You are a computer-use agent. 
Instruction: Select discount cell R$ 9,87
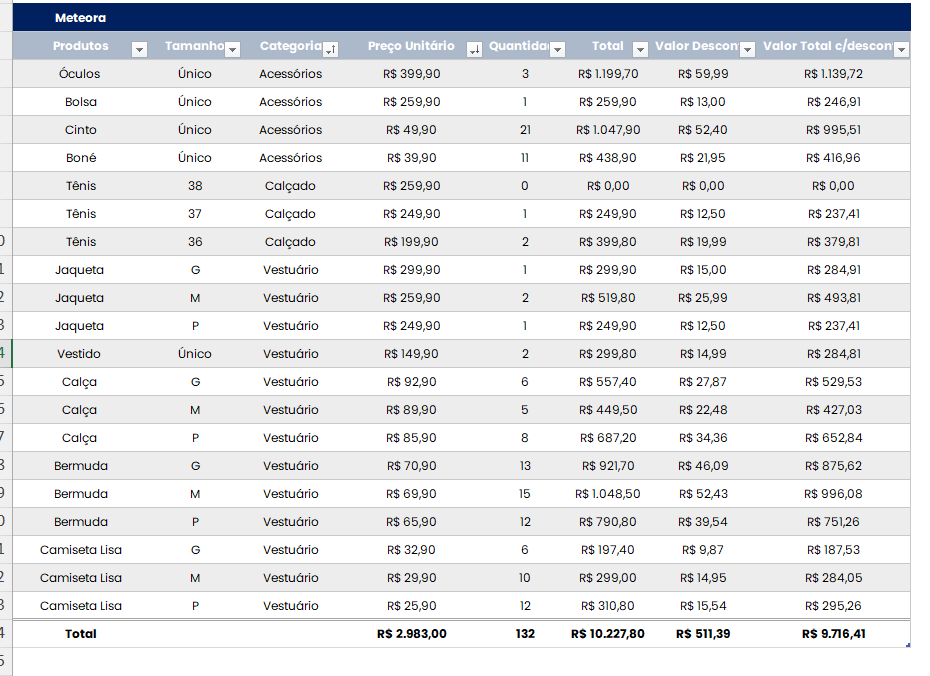click(703, 550)
